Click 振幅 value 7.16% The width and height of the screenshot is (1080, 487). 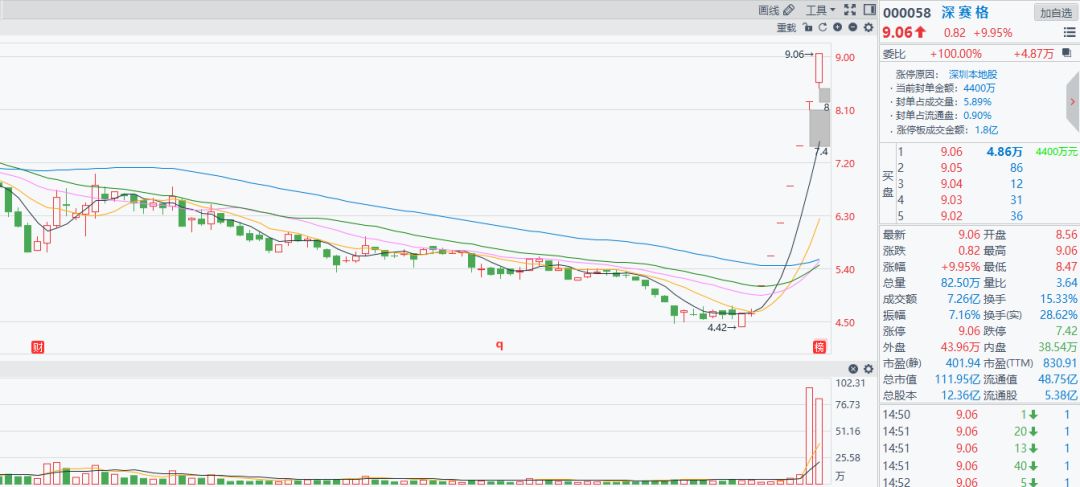[x=964, y=315]
